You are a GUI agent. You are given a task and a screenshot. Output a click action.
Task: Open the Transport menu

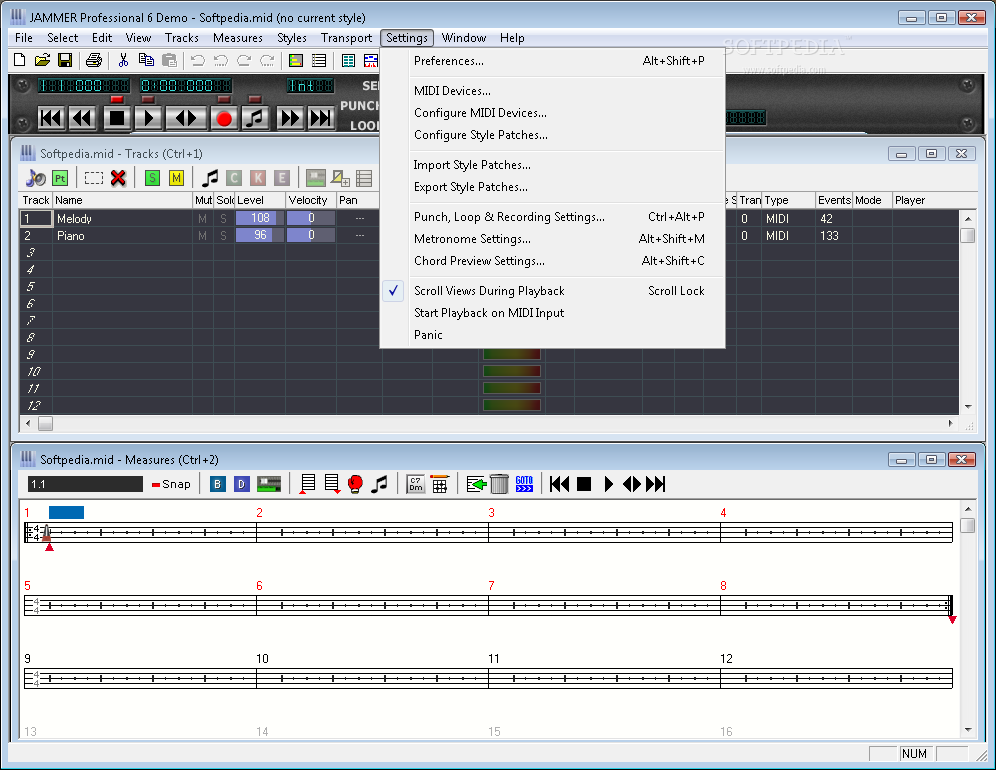346,38
